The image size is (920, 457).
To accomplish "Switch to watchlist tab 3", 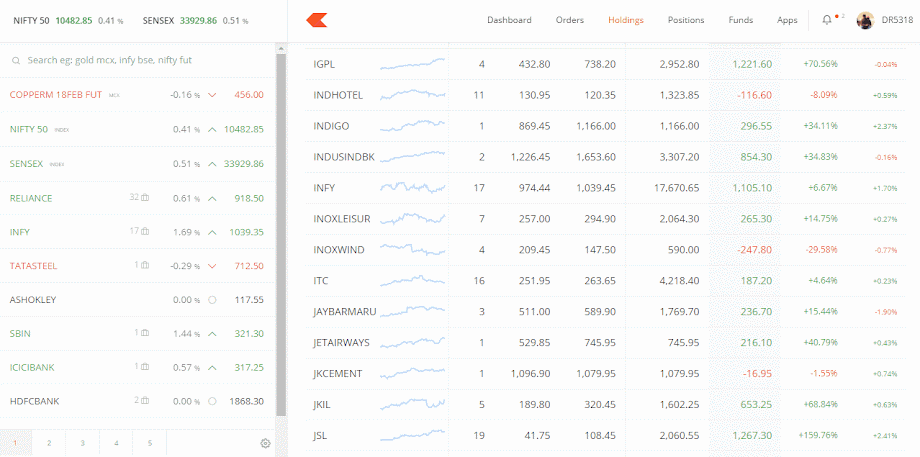I will coord(83,444).
